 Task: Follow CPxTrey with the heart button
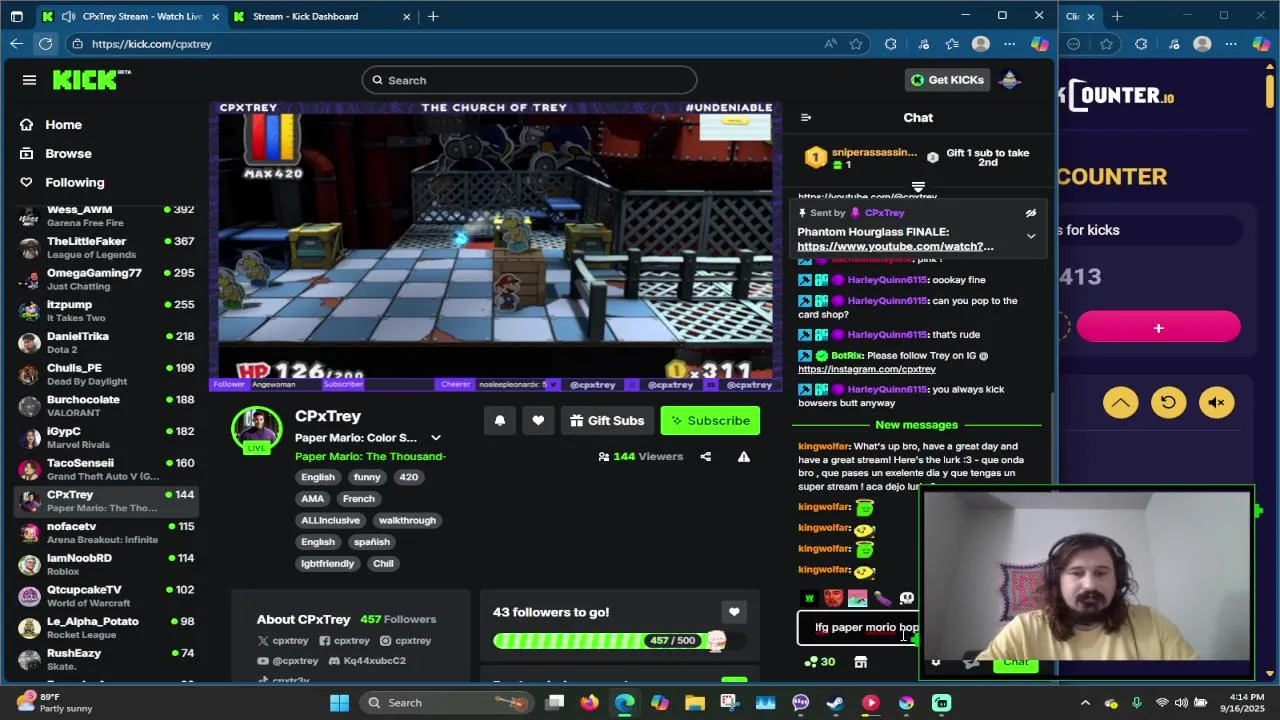538,421
